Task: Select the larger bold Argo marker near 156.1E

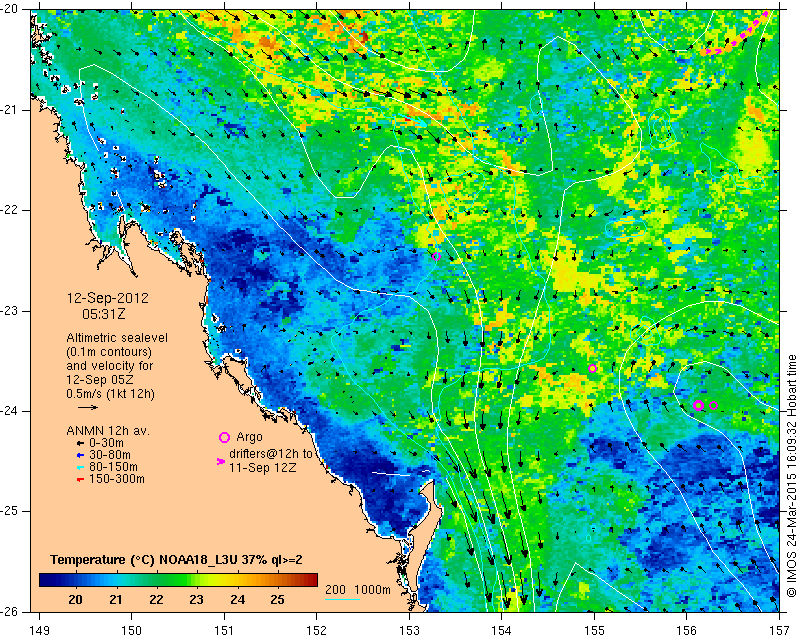Action: [699, 405]
